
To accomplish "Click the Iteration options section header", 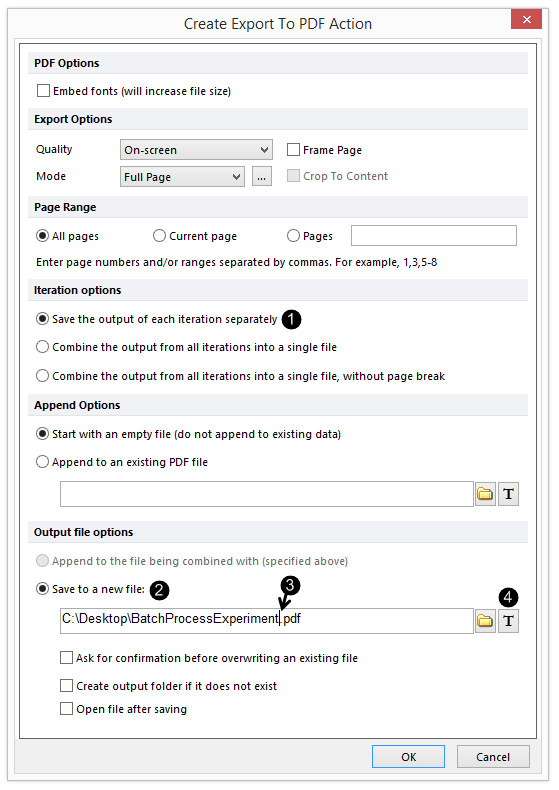I will tap(278, 290).
